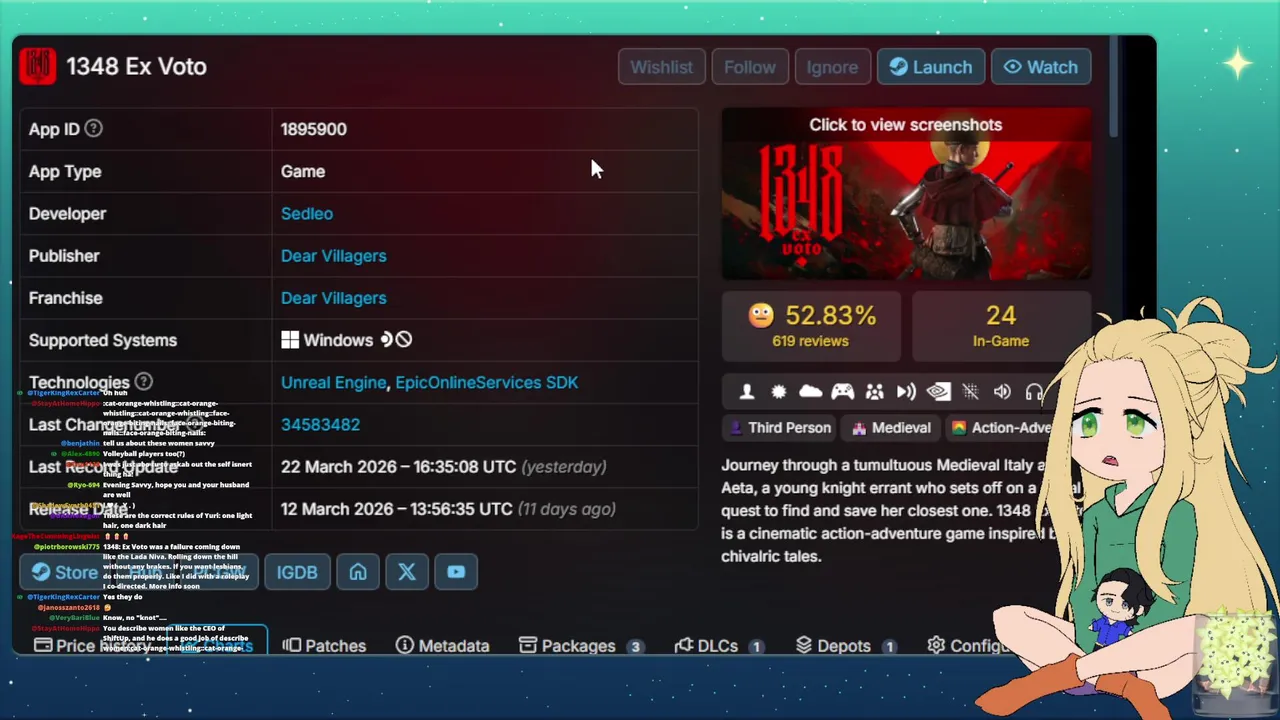Click the 24 In-Game player count

tap(1001, 326)
